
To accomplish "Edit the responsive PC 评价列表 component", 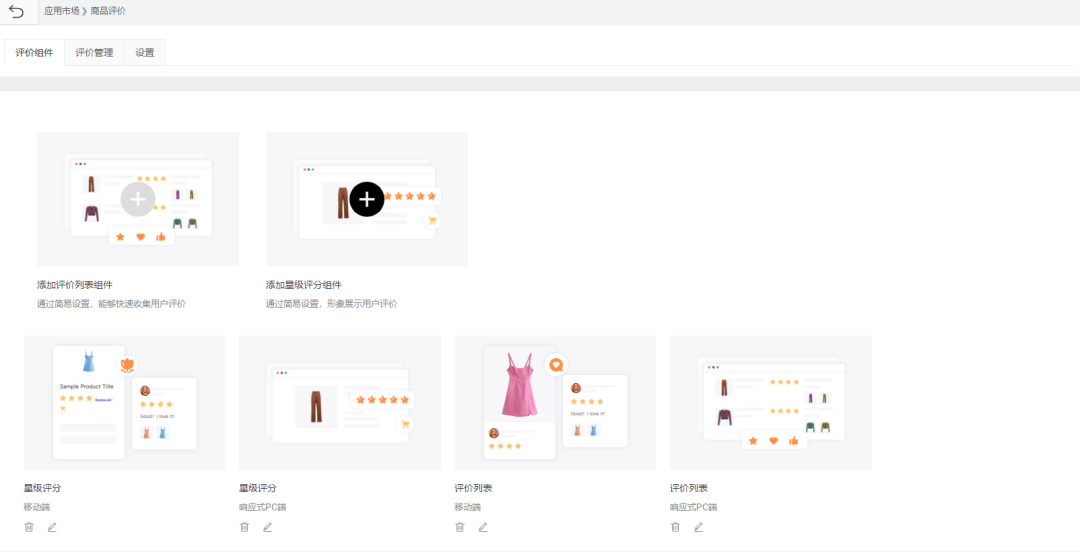I will 698,527.
